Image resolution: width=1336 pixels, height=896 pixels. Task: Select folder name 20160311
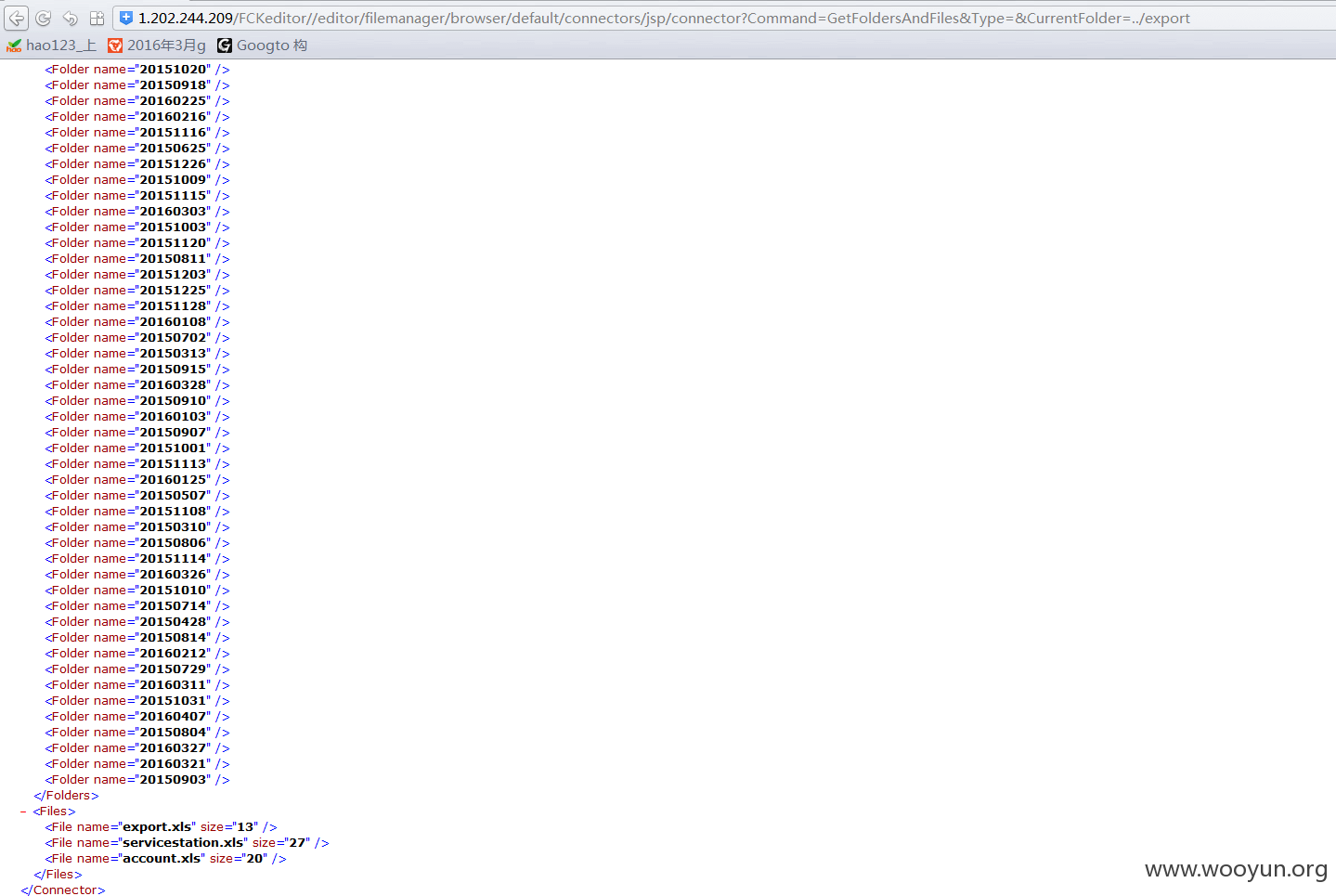[173, 685]
